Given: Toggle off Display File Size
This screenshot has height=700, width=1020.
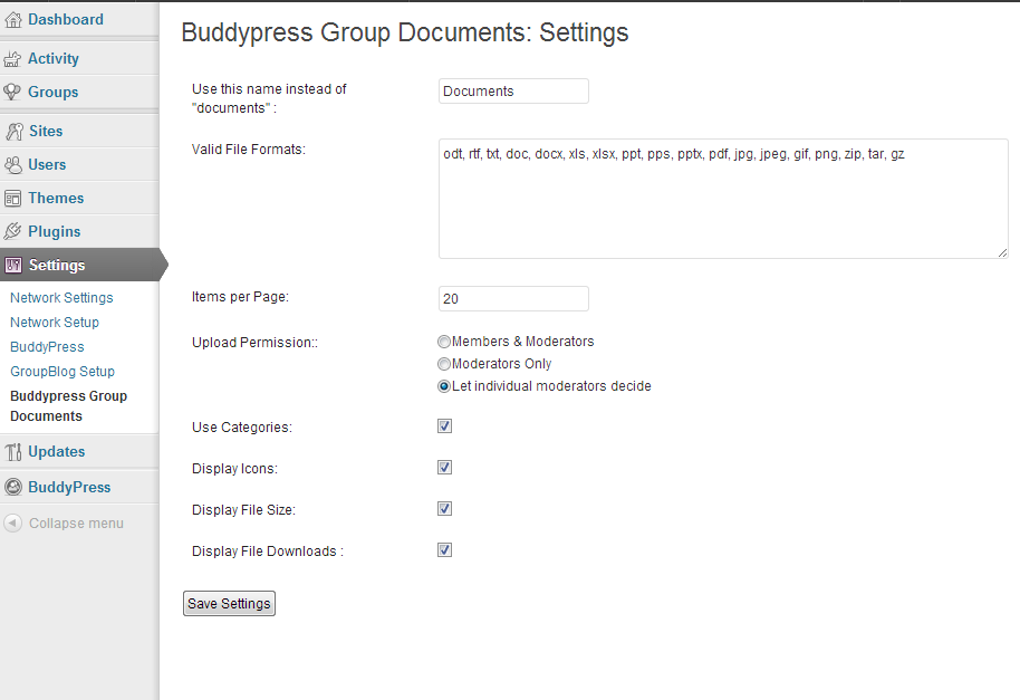Looking at the screenshot, I should [x=444, y=508].
